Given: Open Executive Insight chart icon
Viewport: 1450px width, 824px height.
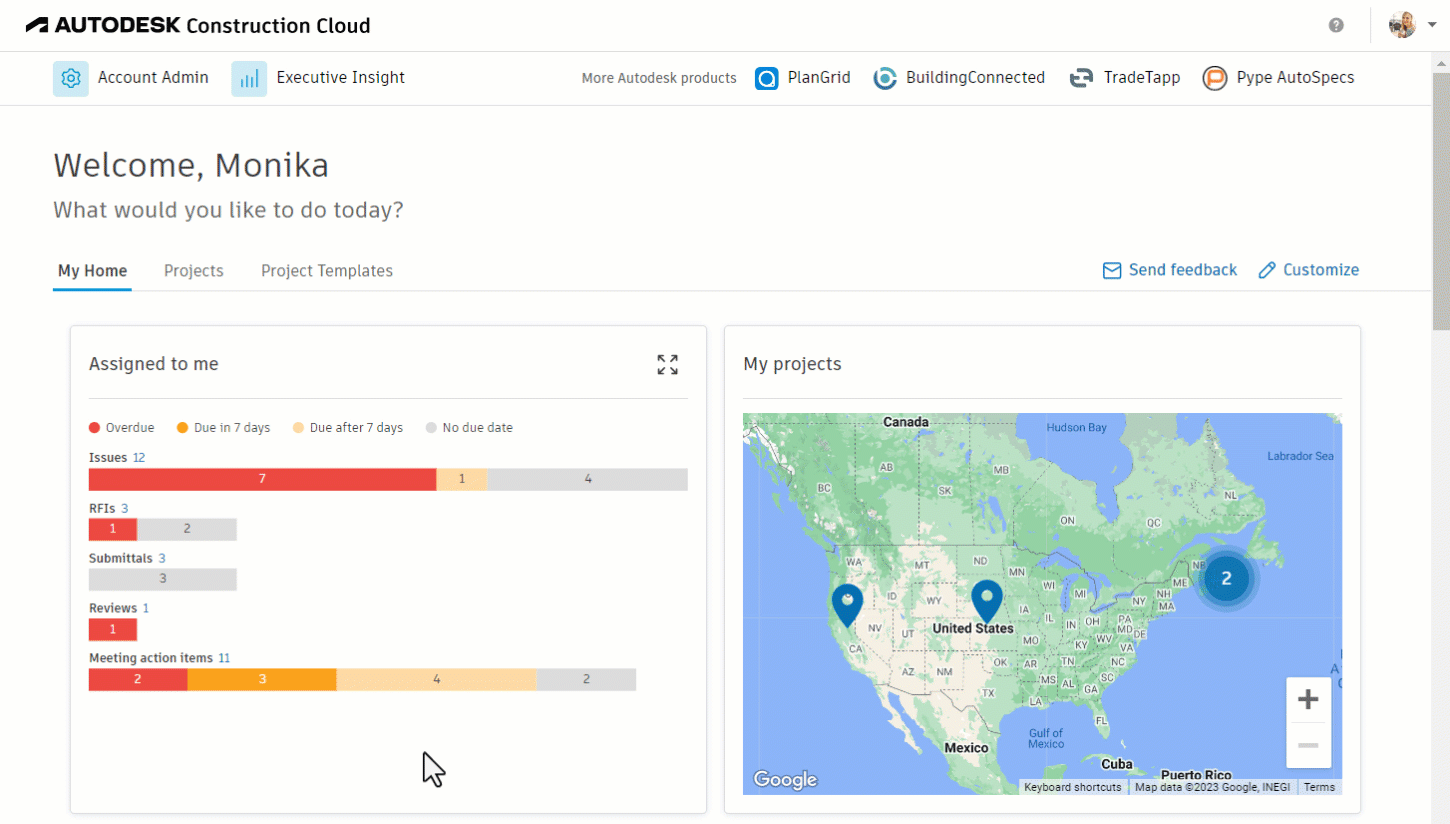Looking at the screenshot, I should coord(249,78).
